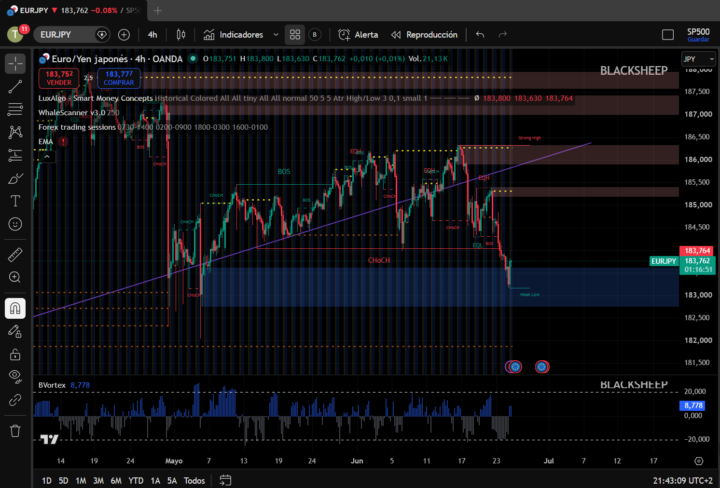Remove objects with trash icon
Image resolution: width=720 pixels, height=488 pixels.
[15, 431]
